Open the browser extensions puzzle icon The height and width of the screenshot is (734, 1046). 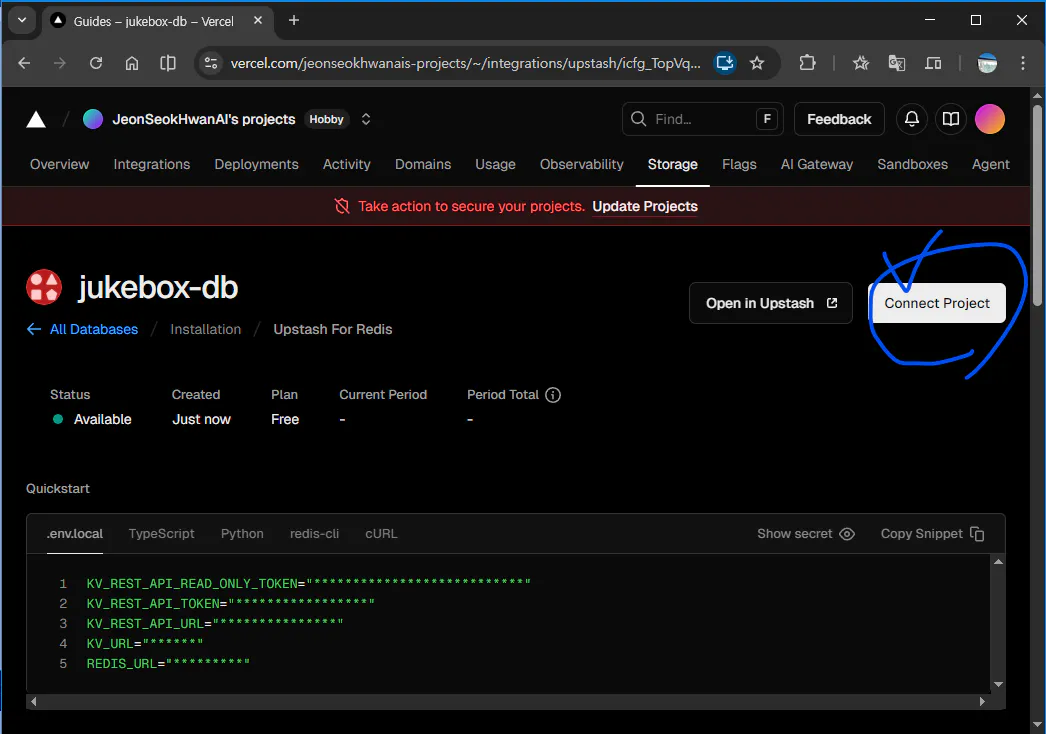(807, 63)
